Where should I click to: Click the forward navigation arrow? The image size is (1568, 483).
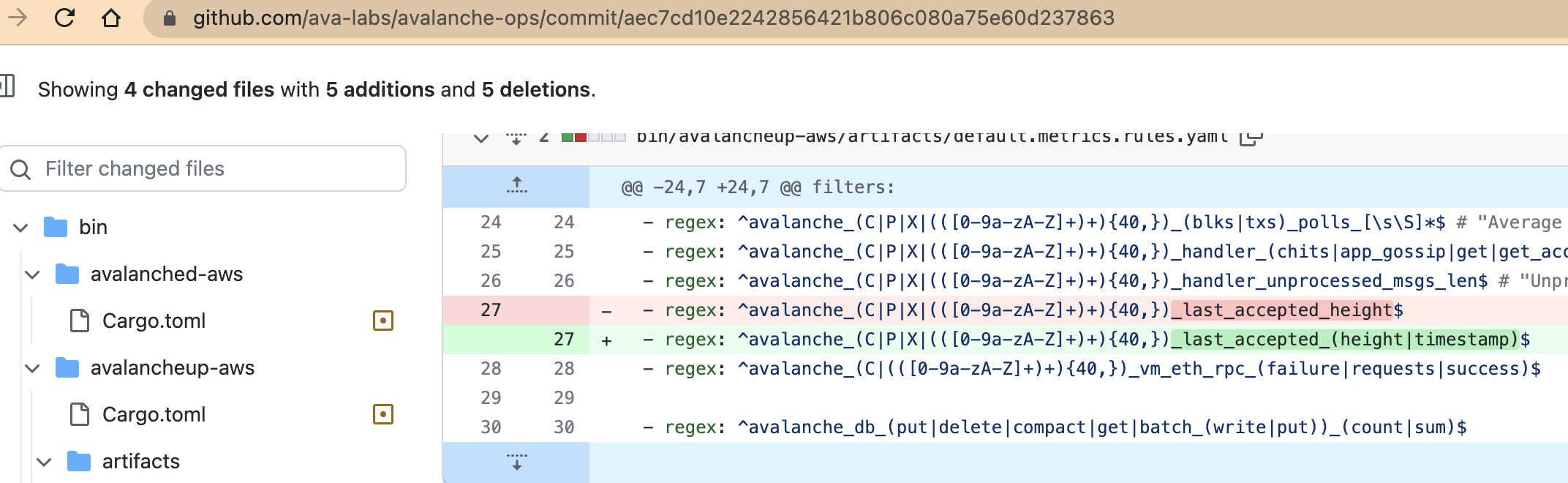[18, 18]
